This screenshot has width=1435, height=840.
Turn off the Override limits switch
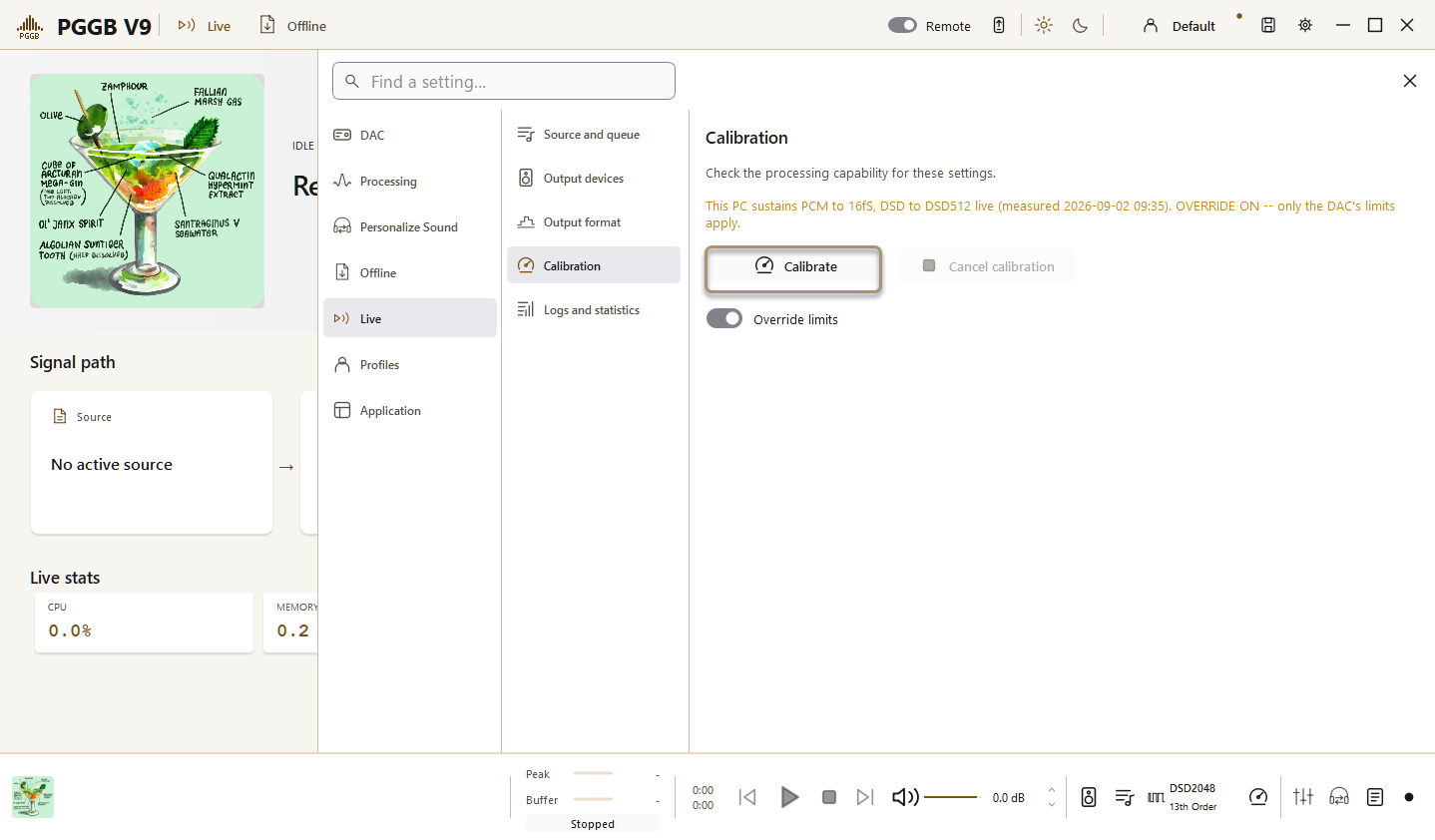(x=724, y=318)
